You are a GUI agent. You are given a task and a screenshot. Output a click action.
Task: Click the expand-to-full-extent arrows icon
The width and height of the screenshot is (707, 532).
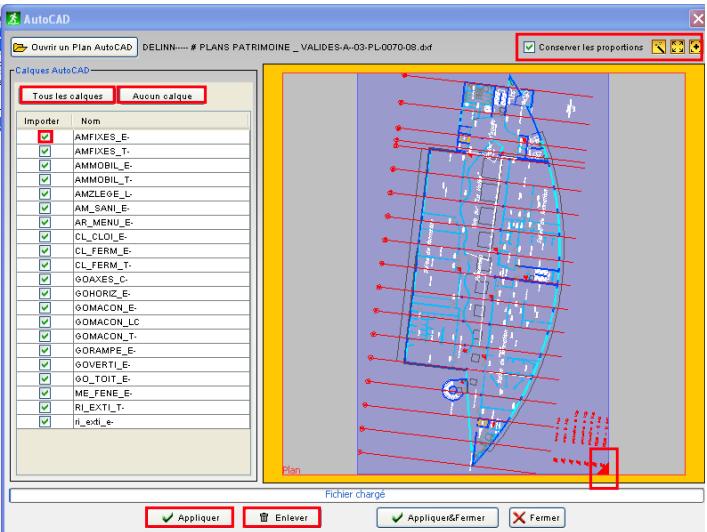click(x=677, y=47)
